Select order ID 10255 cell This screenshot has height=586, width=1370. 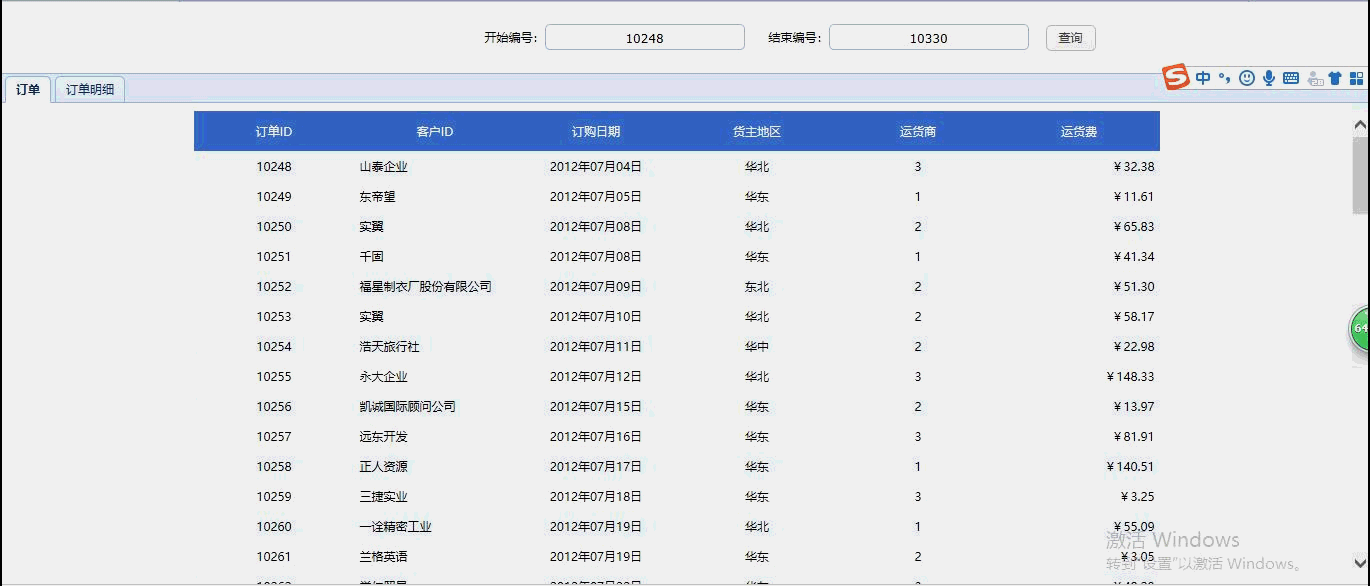click(x=274, y=377)
